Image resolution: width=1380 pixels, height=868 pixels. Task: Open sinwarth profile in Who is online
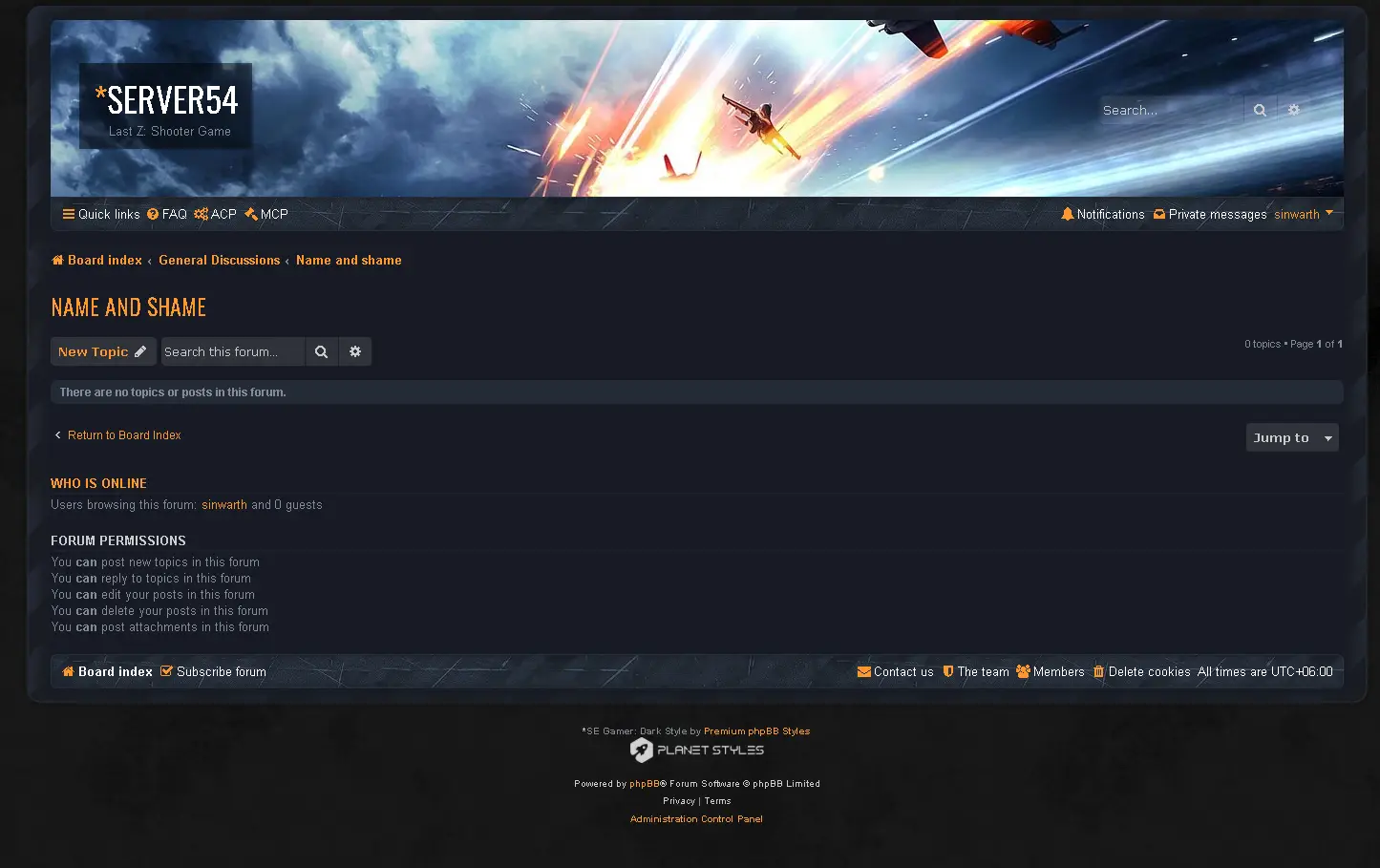[224, 504]
